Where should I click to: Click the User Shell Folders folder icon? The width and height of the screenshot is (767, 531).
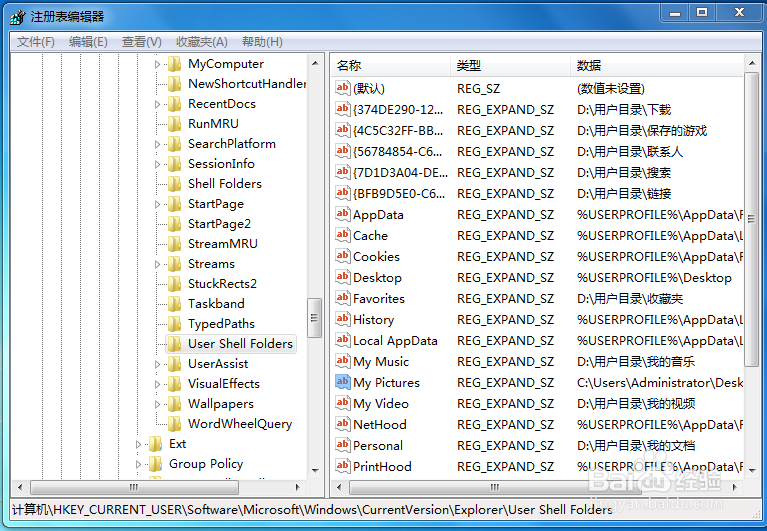click(175, 344)
